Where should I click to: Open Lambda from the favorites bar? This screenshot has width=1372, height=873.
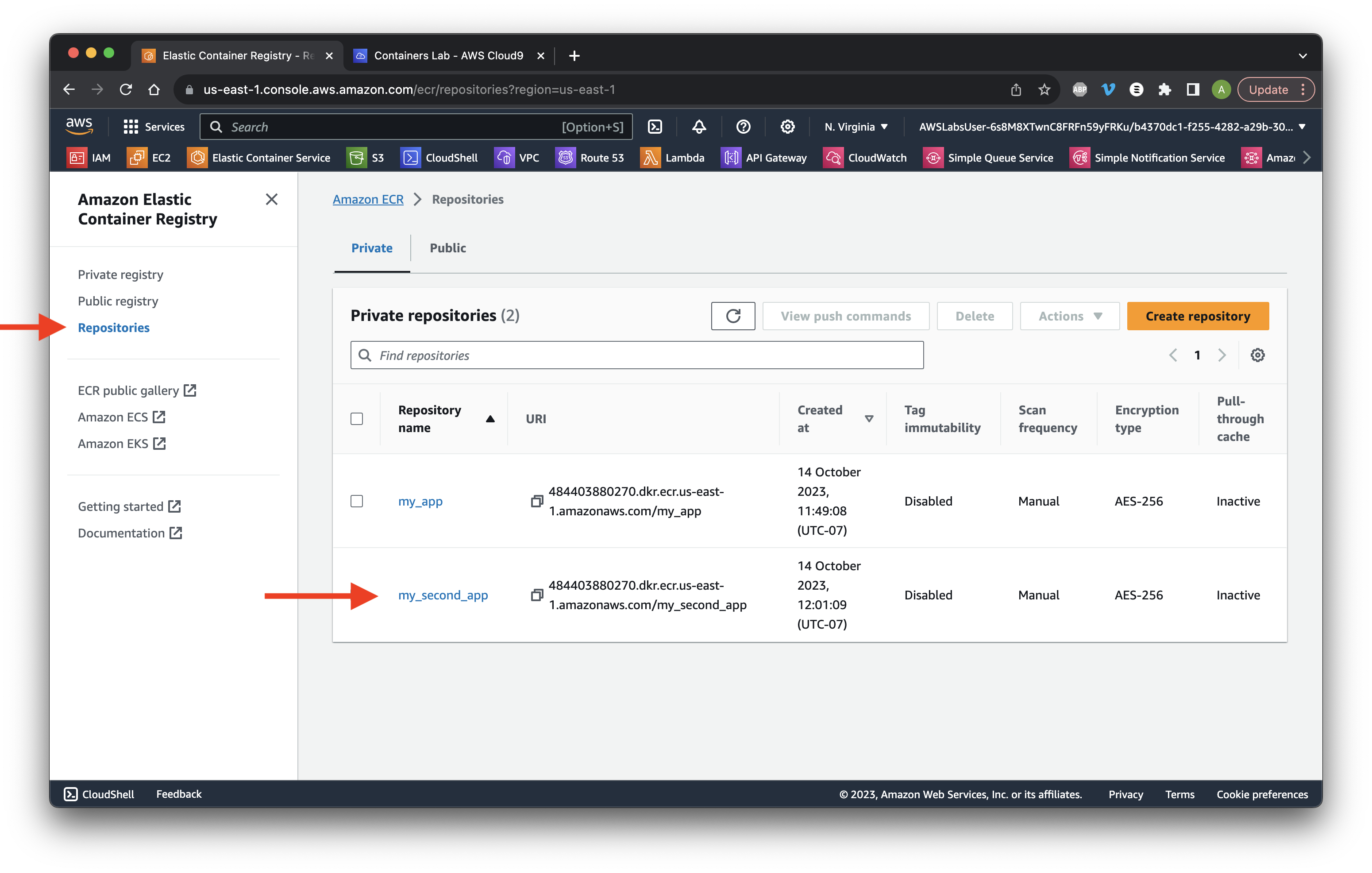coord(672,158)
